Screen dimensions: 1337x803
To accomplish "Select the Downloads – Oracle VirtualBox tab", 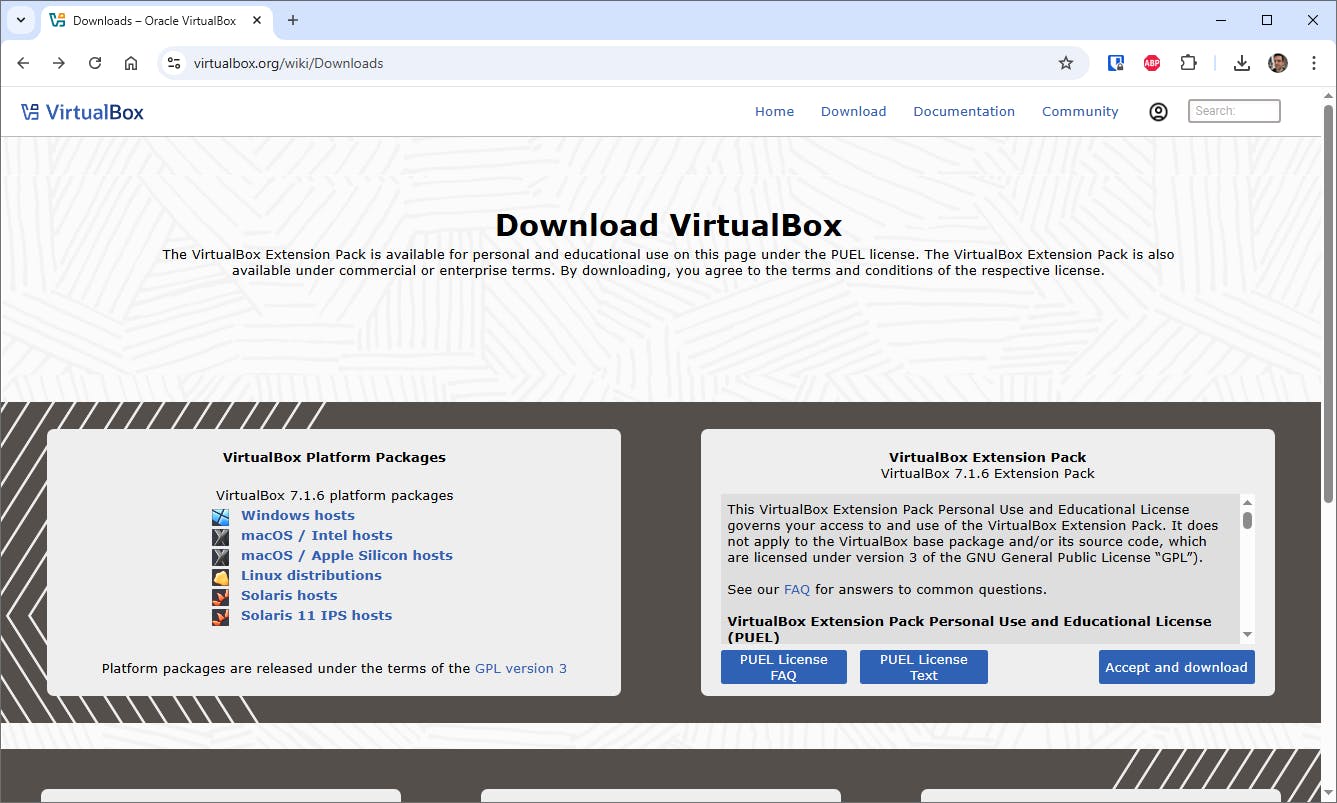I will (x=155, y=20).
